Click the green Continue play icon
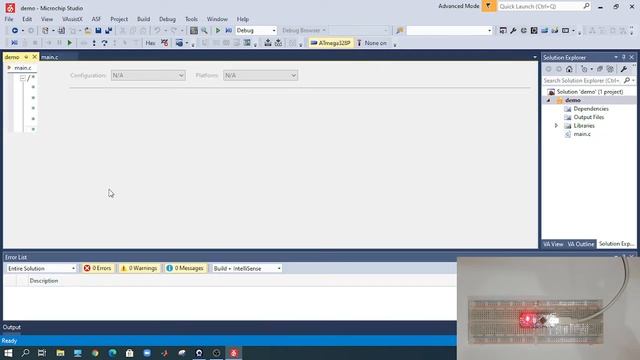The width and height of the screenshot is (640, 360). coord(70,43)
